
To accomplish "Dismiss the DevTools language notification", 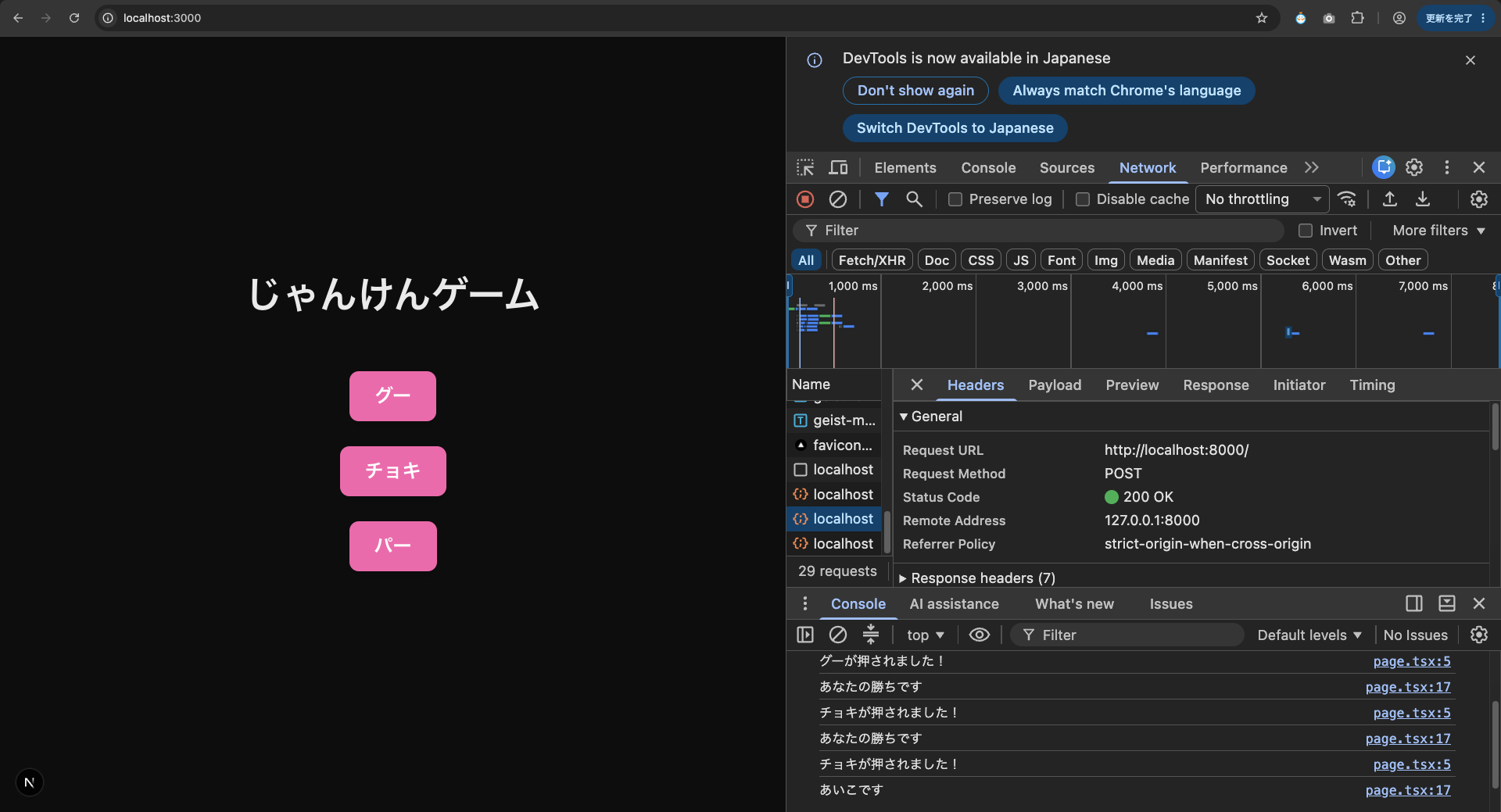I will (x=1471, y=60).
